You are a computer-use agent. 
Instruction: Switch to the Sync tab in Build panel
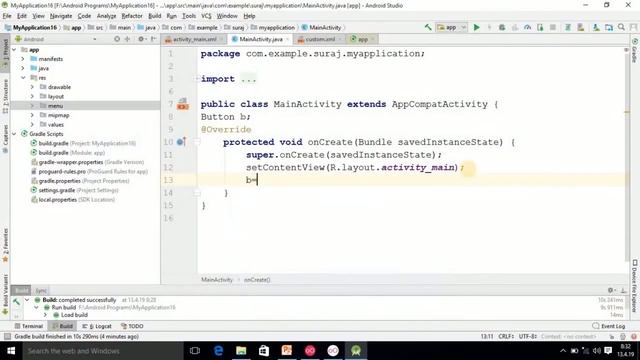(41, 291)
